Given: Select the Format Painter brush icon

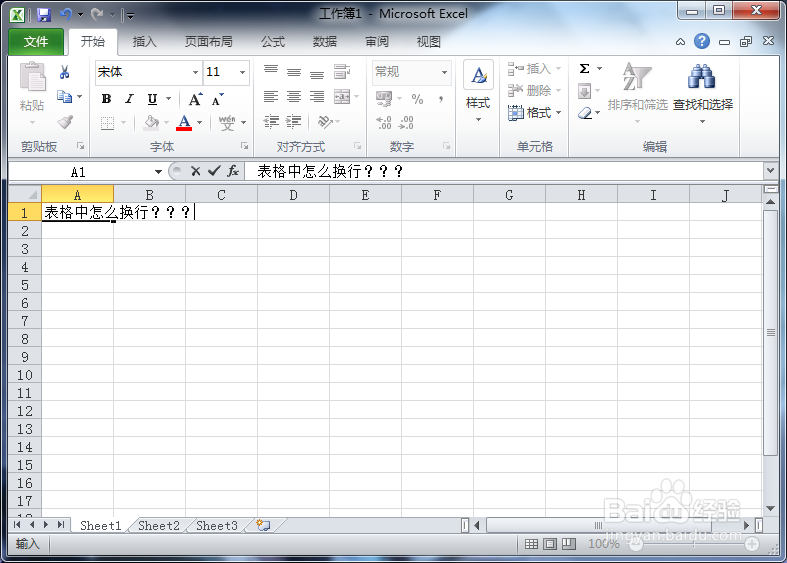Looking at the screenshot, I should [65, 121].
